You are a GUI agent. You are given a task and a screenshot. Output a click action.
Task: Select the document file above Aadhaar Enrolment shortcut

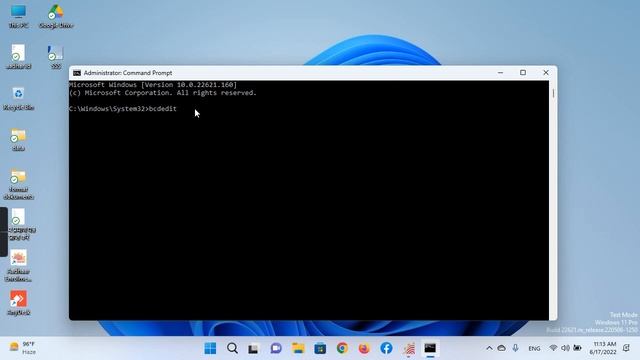point(18,224)
